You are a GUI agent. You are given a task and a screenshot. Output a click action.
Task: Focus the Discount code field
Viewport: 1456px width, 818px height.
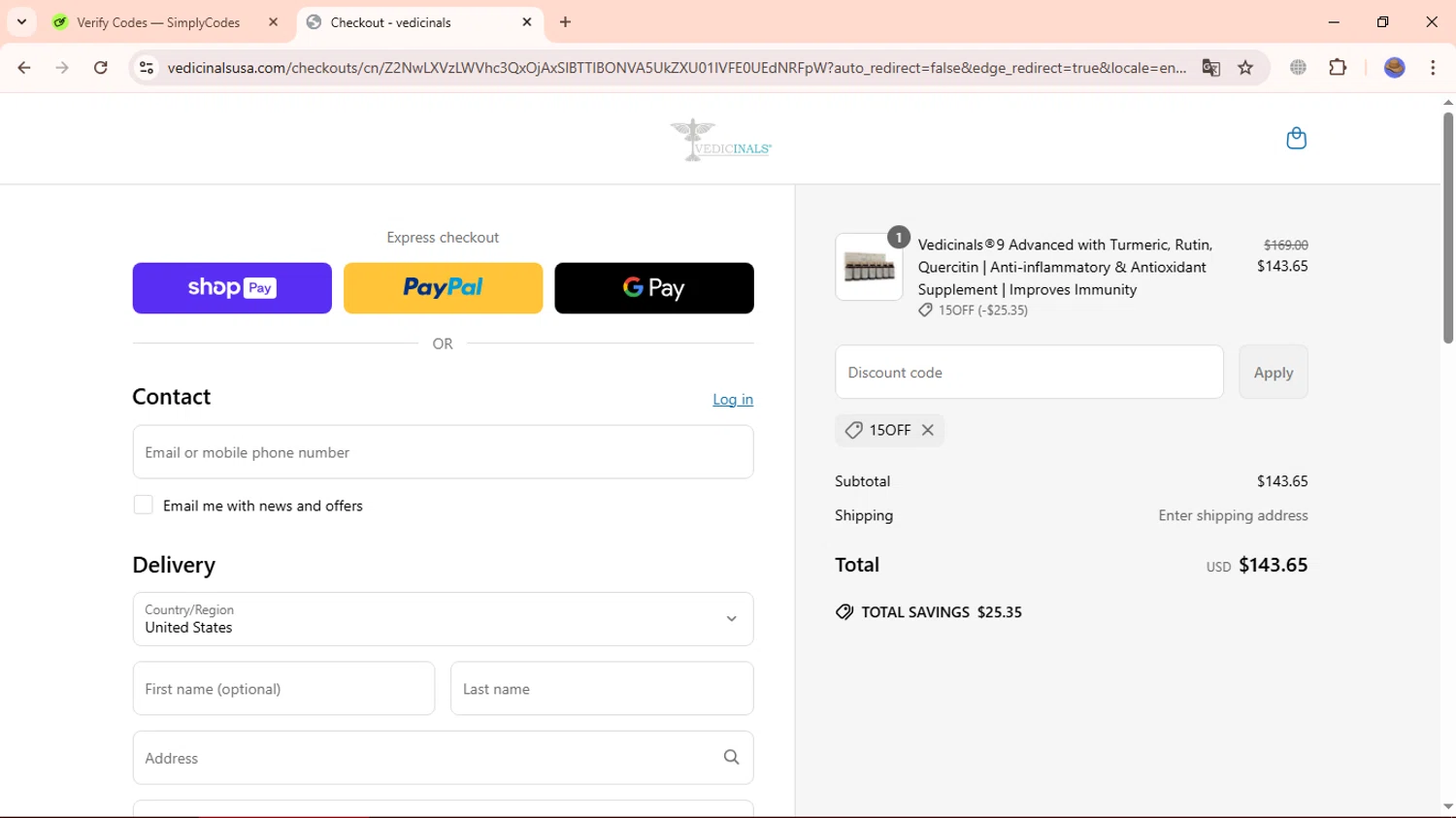(x=1029, y=372)
